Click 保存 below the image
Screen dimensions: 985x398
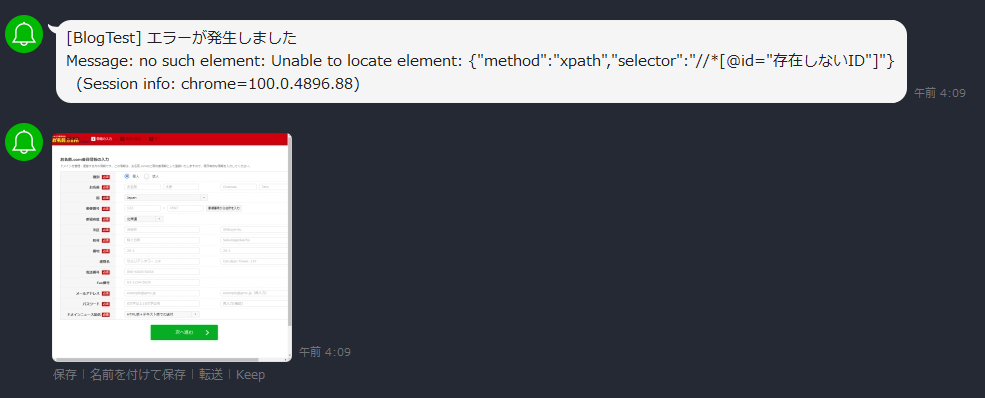pos(65,375)
